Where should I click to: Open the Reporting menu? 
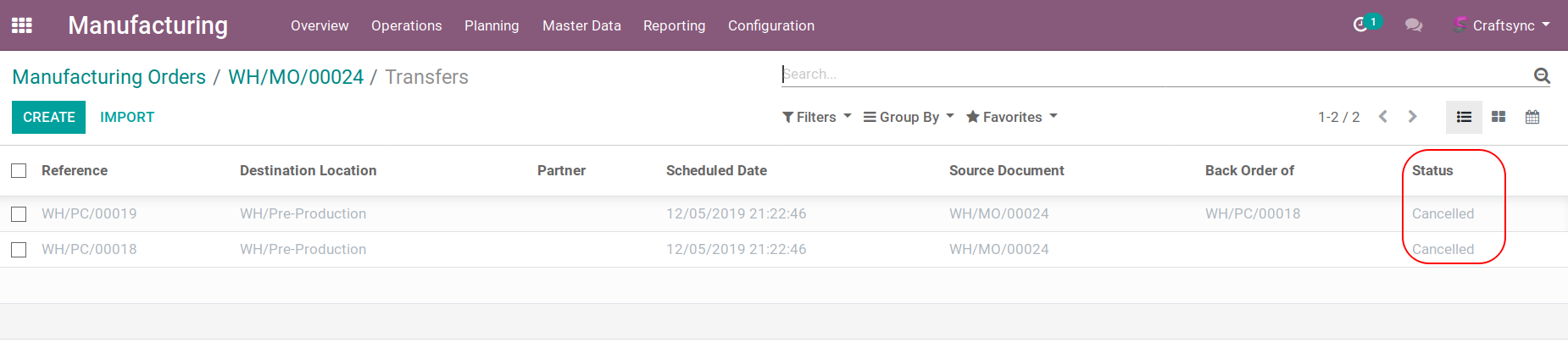point(674,25)
